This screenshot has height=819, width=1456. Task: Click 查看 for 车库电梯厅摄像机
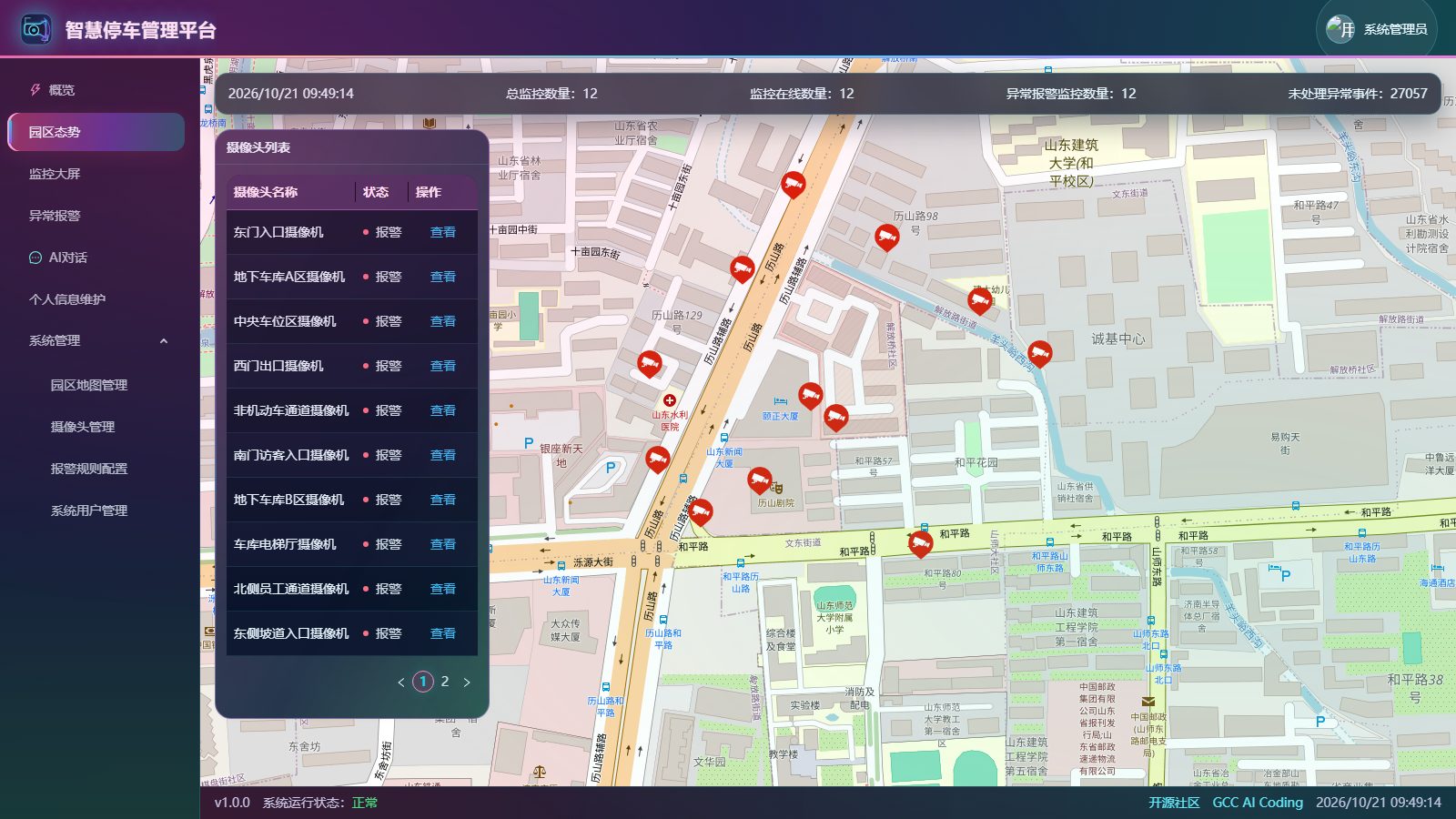click(x=443, y=544)
